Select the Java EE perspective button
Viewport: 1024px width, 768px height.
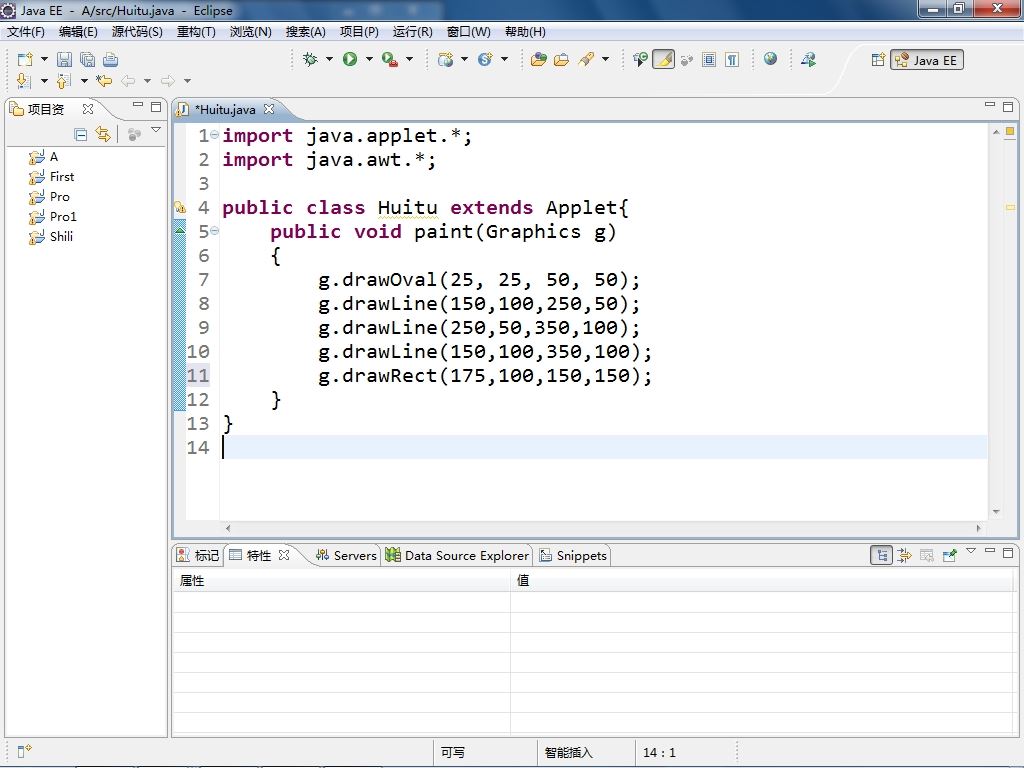coord(927,60)
